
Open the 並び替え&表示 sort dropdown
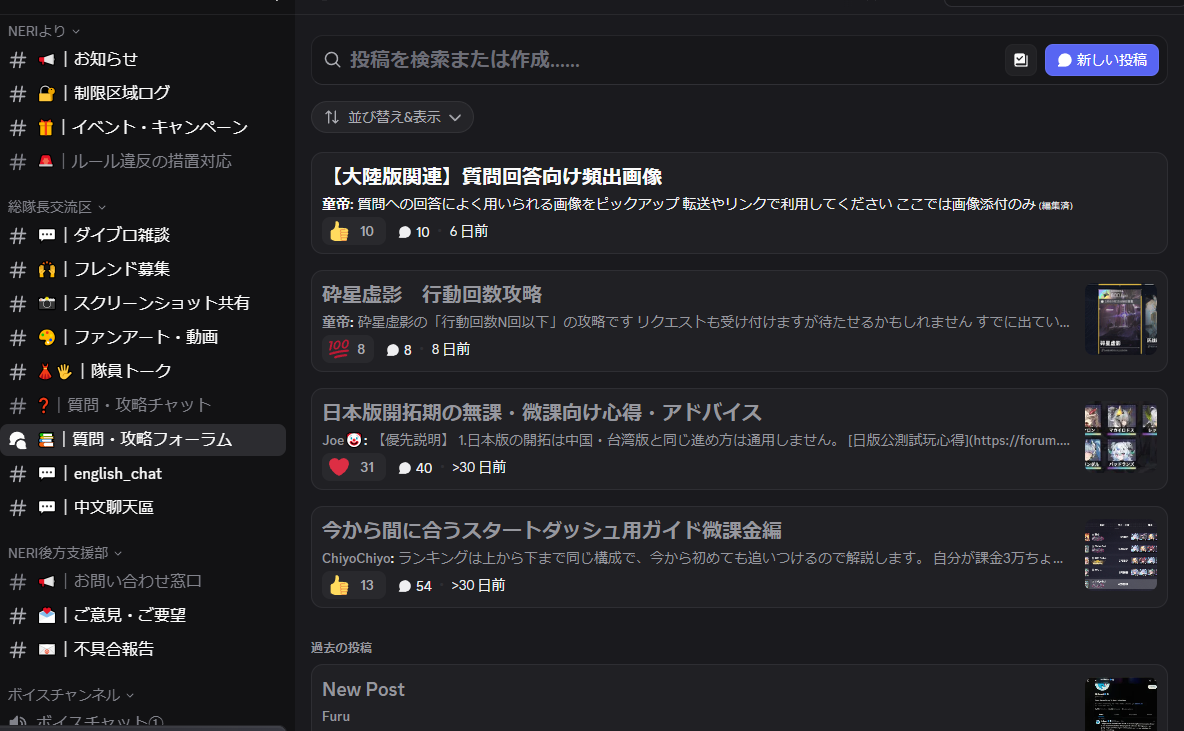pyautogui.click(x=392, y=117)
